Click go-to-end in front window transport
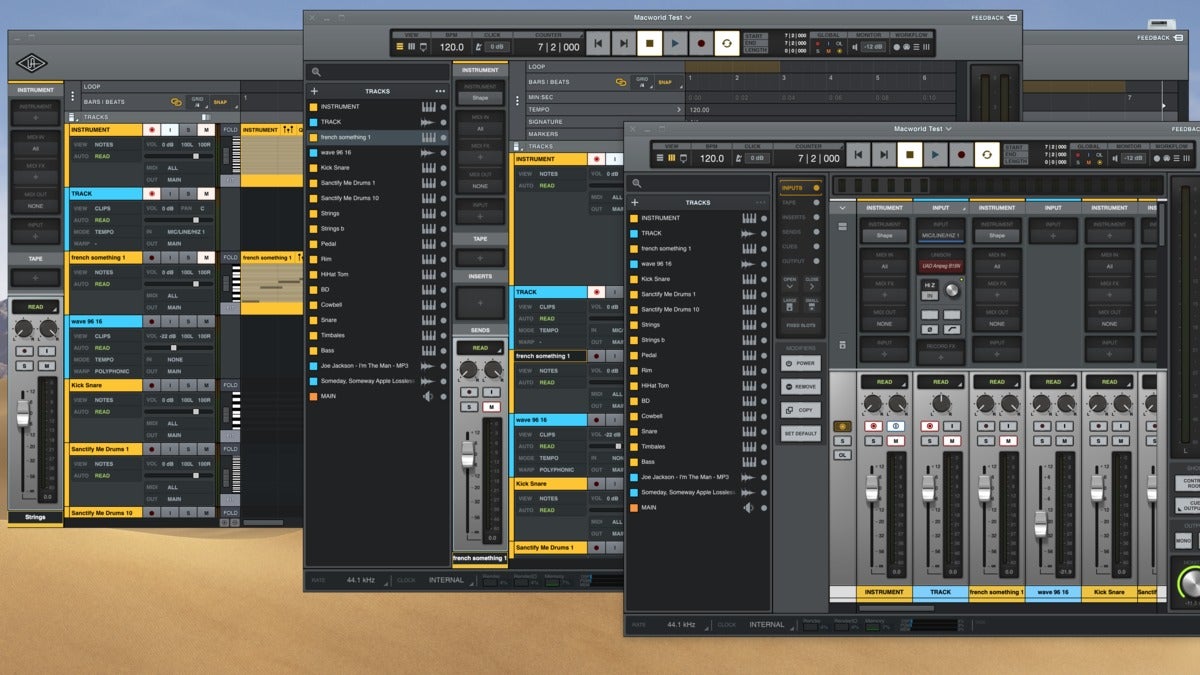Image resolution: width=1200 pixels, height=675 pixels. point(884,155)
